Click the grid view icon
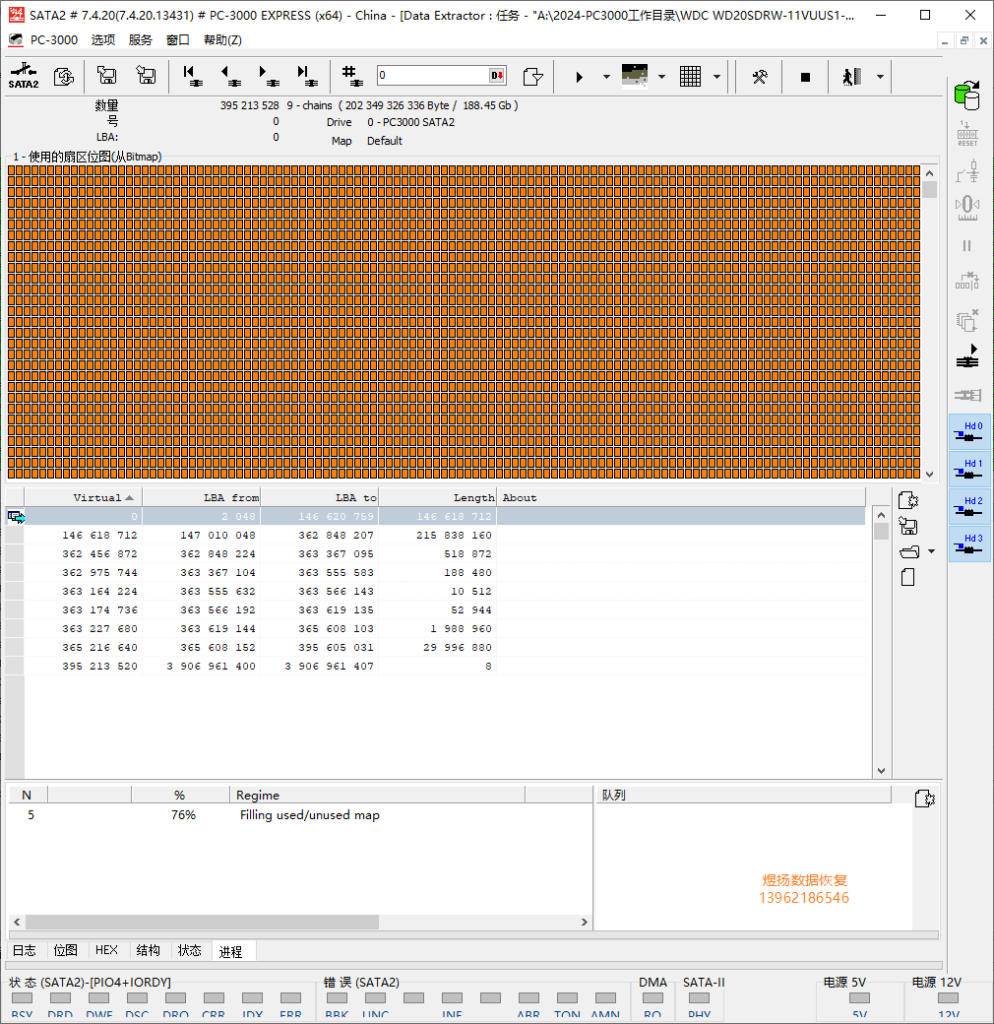Image resolution: width=994 pixels, height=1024 pixels. pyautogui.click(x=690, y=76)
